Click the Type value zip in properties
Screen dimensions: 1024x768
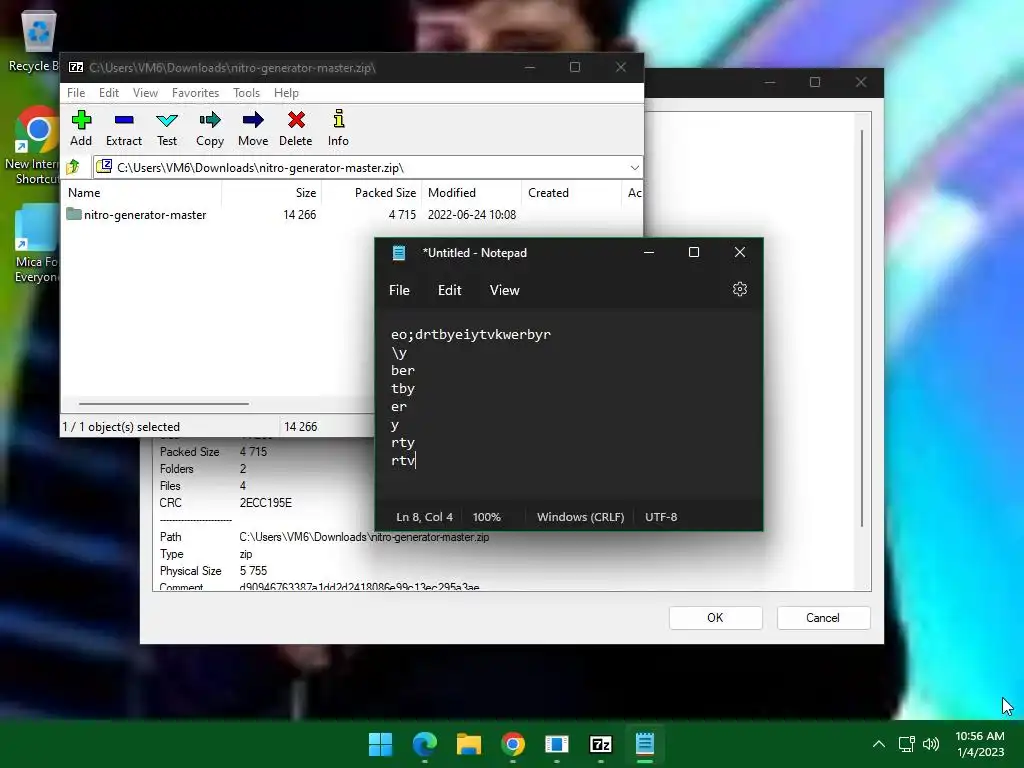click(246, 554)
